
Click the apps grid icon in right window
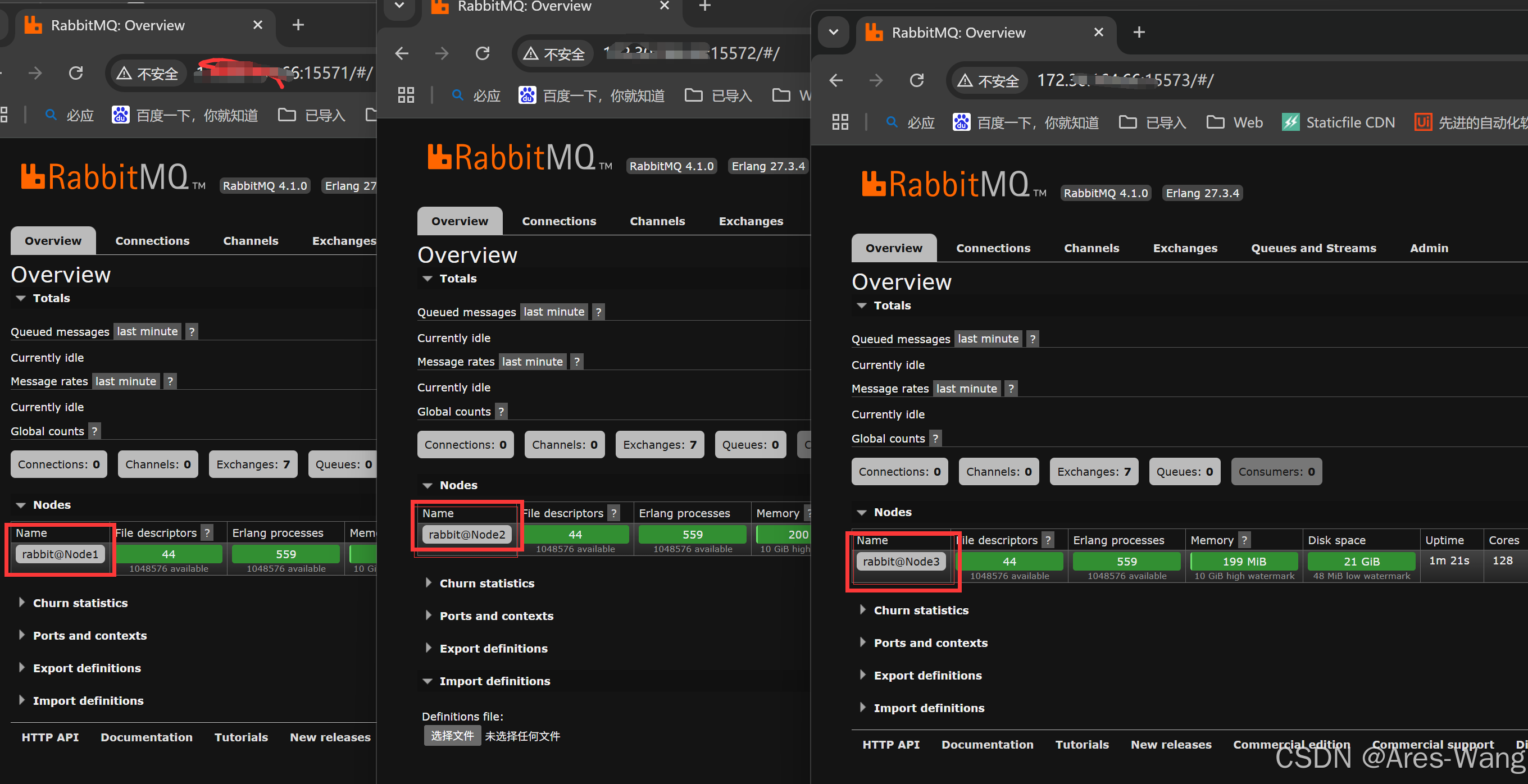(x=840, y=122)
